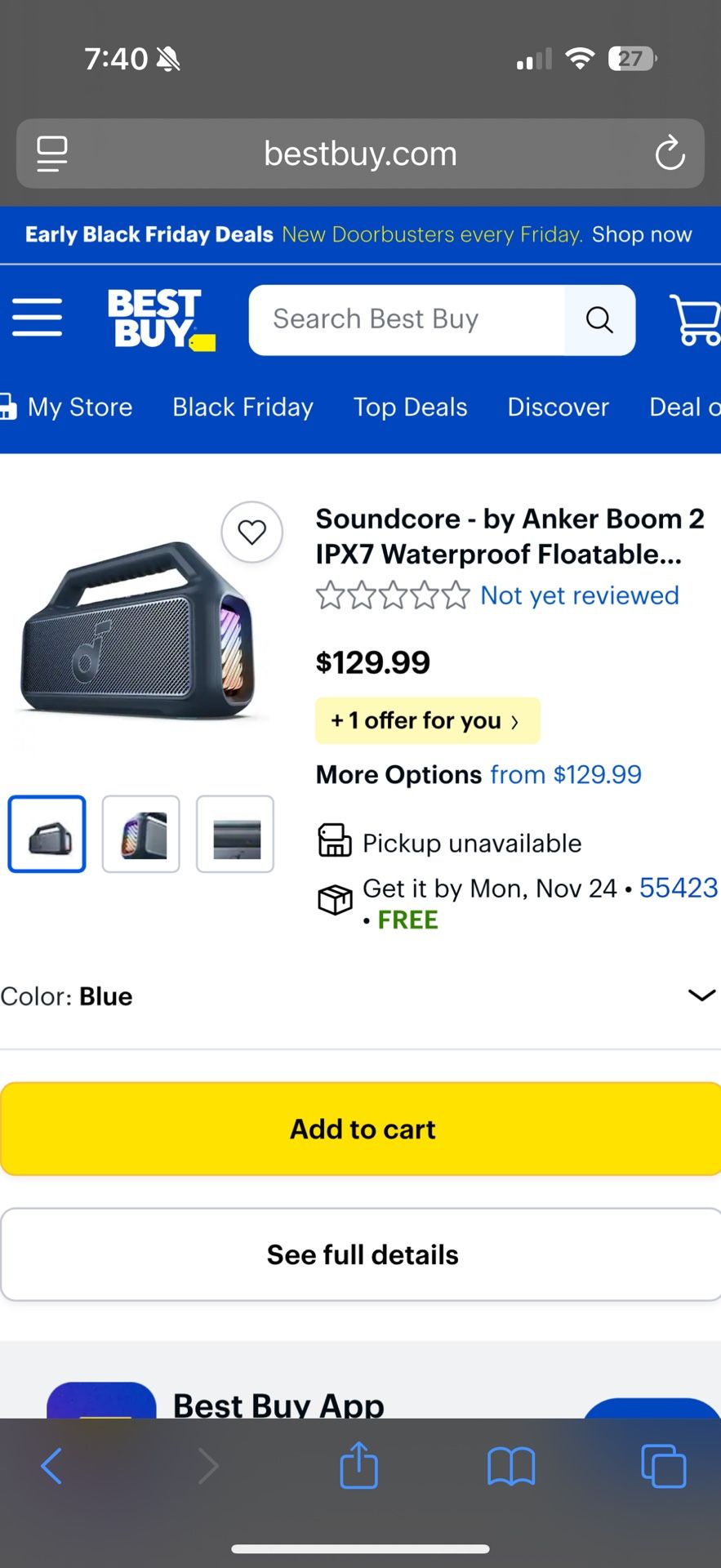Screen dimensions: 721x1568
Task: Open See full details
Action: [361, 1254]
